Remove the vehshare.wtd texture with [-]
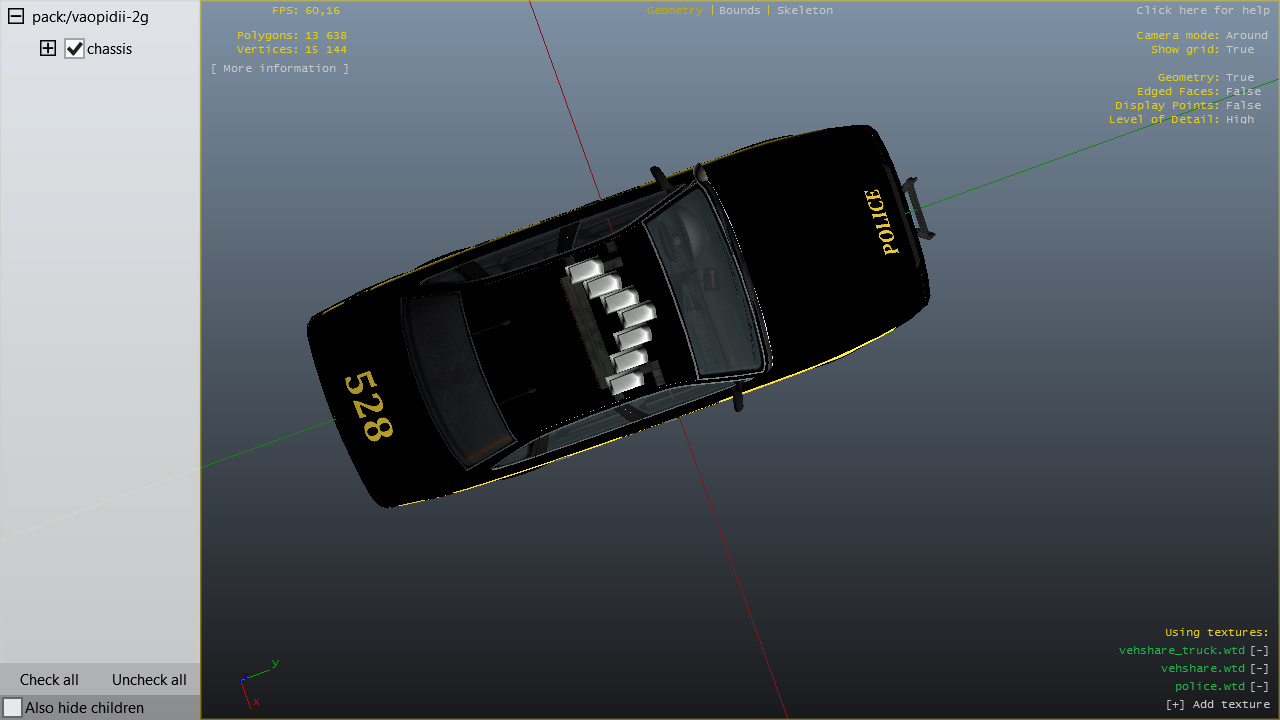Viewport: 1280px width, 720px height. (1259, 668)
